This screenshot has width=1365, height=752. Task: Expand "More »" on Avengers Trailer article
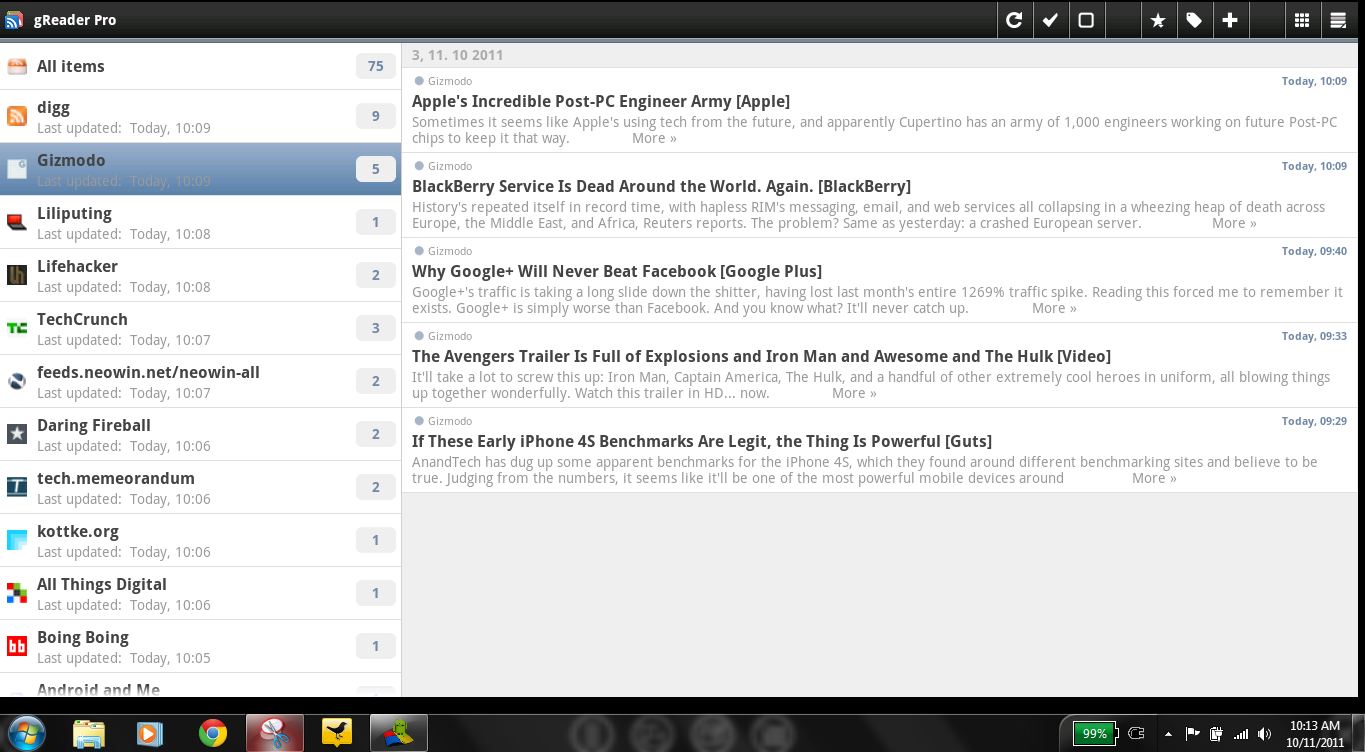tap(854, 393)
